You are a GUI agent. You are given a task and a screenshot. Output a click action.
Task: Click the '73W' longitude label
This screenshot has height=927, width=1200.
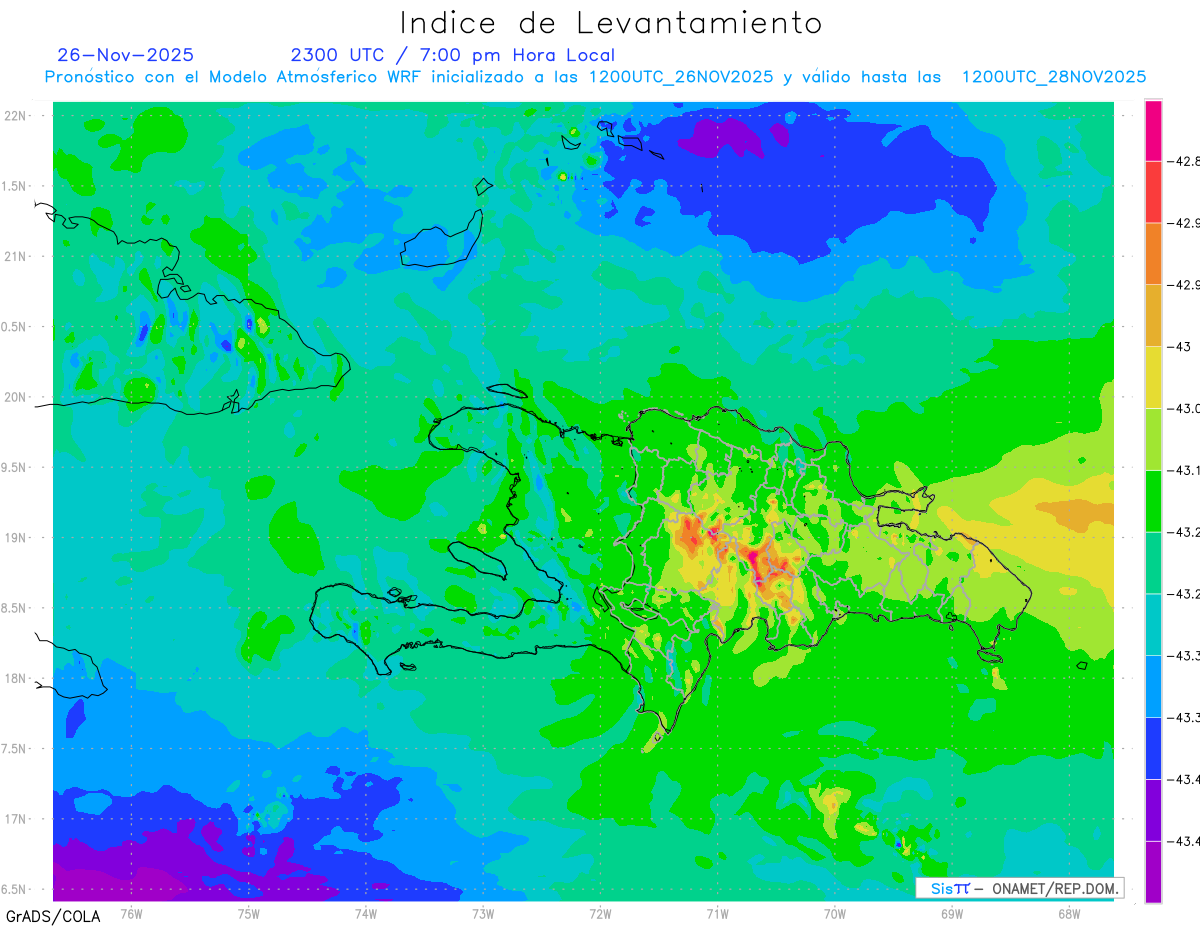483,914
